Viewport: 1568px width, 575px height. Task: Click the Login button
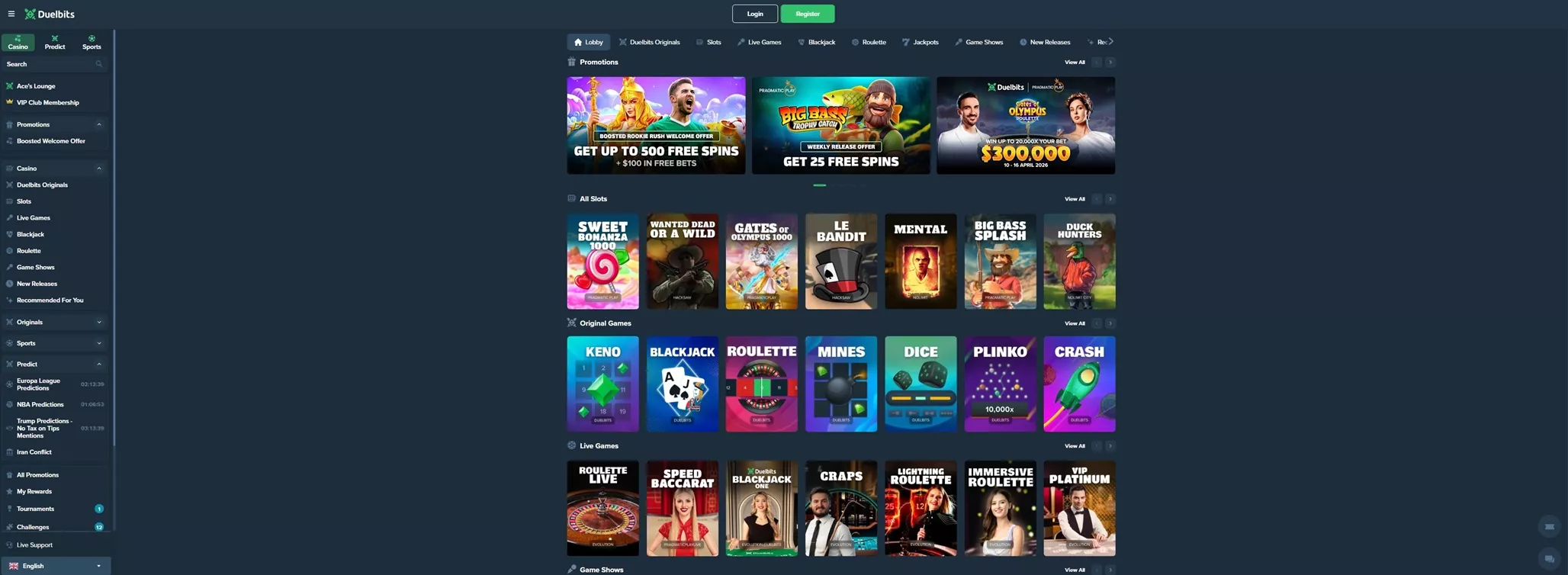(x=755, y=14)
